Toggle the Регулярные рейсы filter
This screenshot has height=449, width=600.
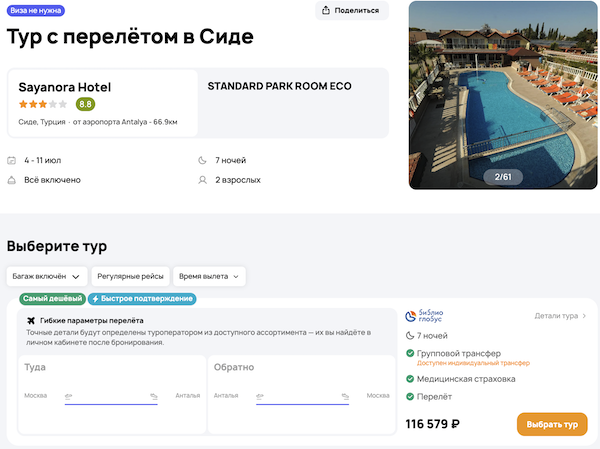coord(130,275)
